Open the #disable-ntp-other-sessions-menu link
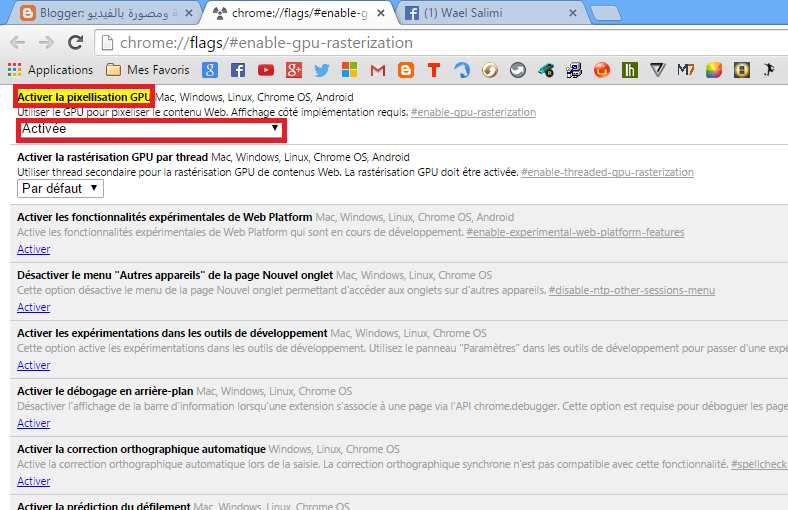Viewport: 788px width, 510px height. pos(632,290)
